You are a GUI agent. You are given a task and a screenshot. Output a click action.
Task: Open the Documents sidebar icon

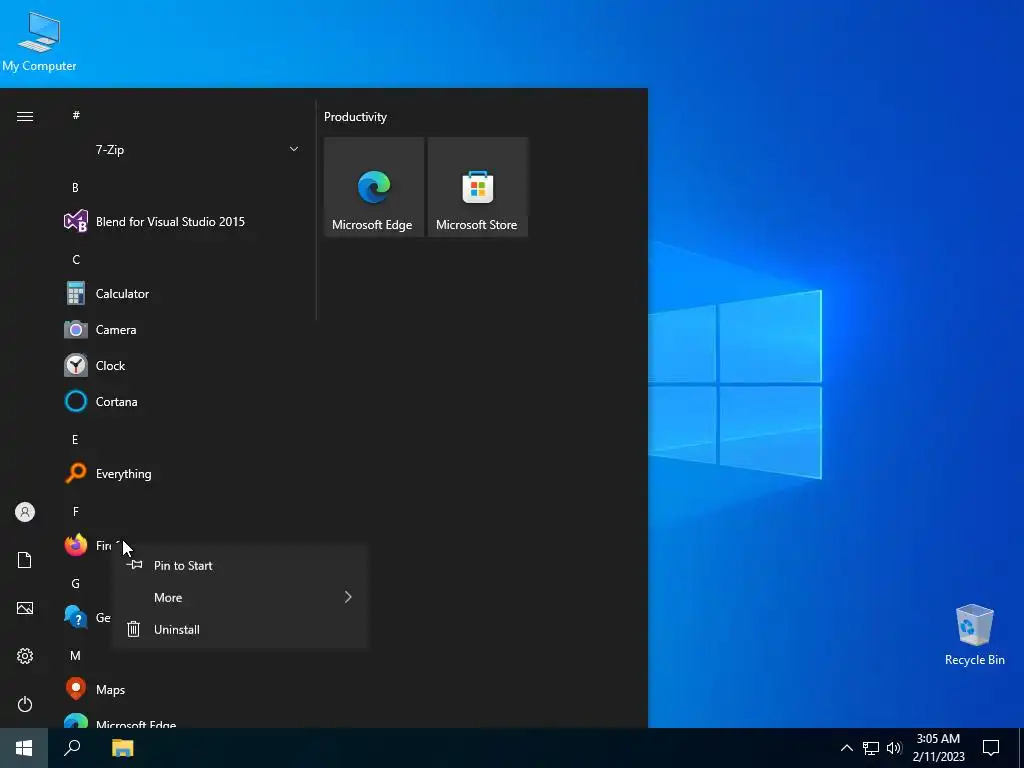coord(25,560)
